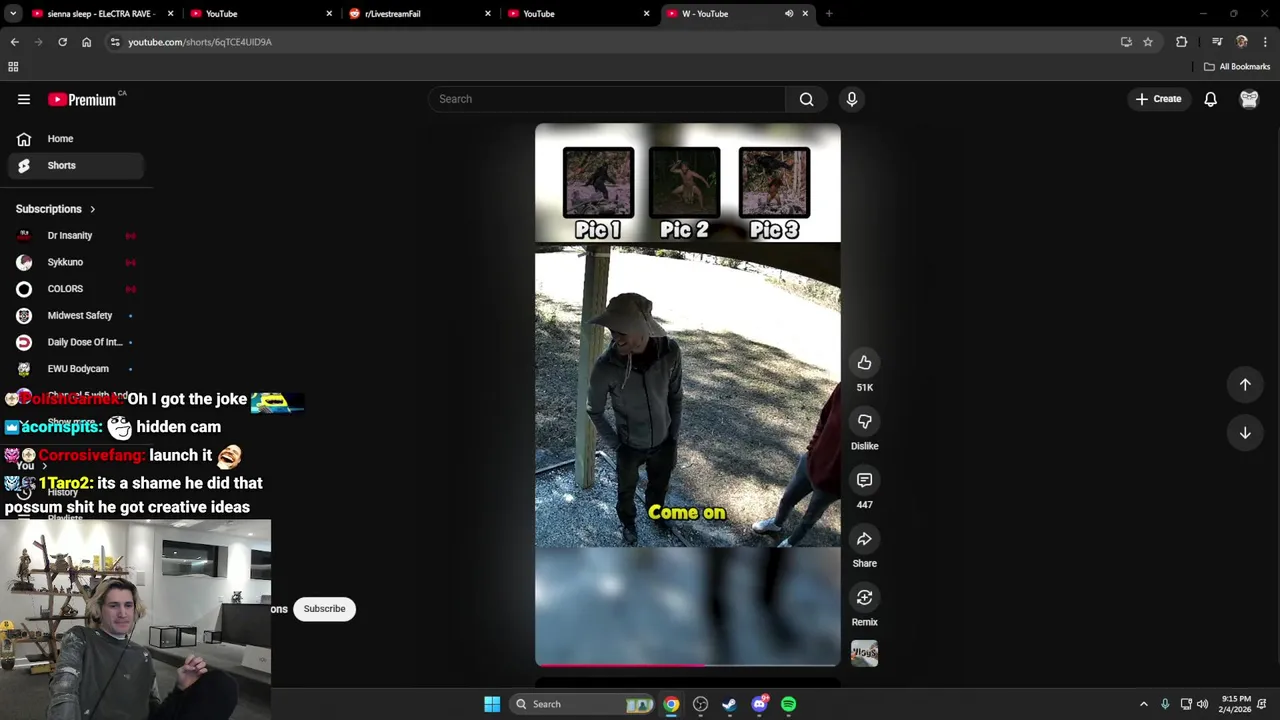Click the Subscribe button
This screenshot has width=1280, height=720.
(324, 609)
